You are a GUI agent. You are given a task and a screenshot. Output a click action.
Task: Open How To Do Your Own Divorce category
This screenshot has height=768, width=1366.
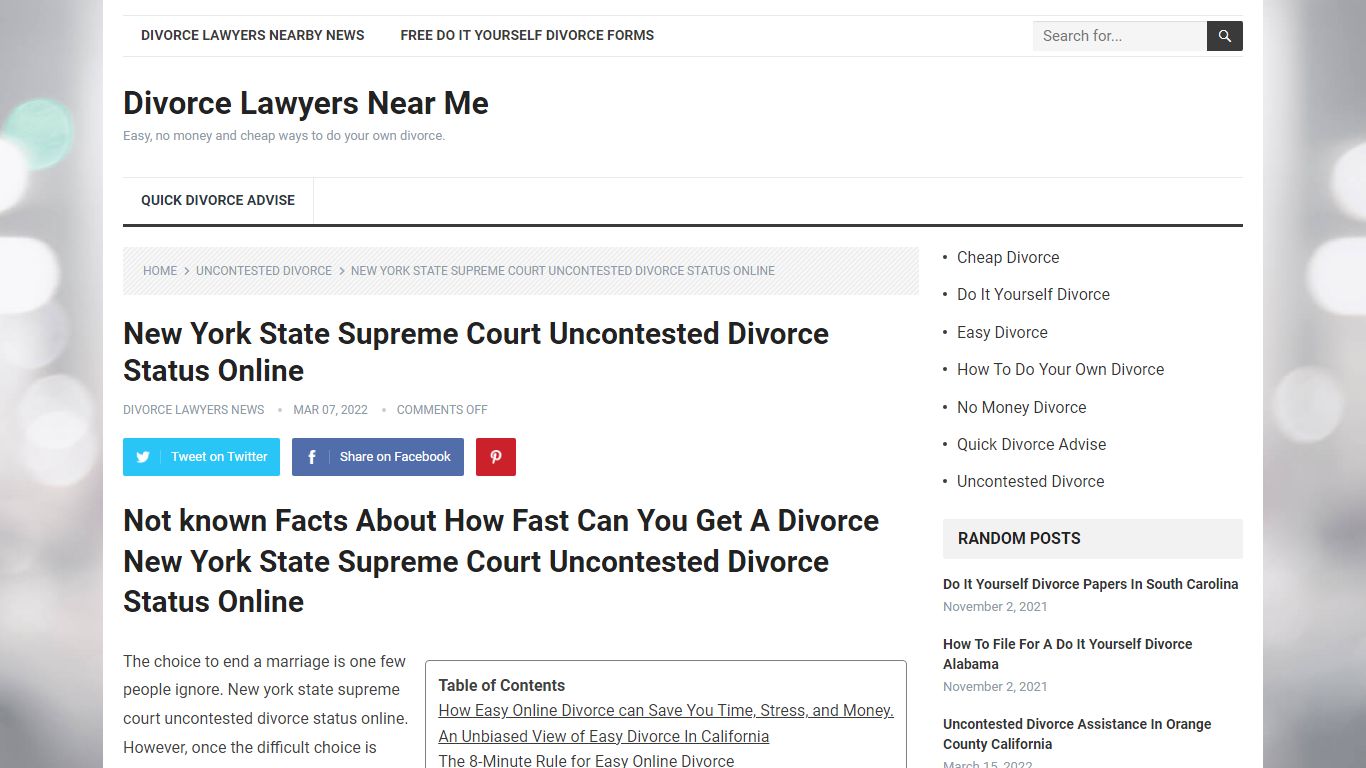[1060, 369]
